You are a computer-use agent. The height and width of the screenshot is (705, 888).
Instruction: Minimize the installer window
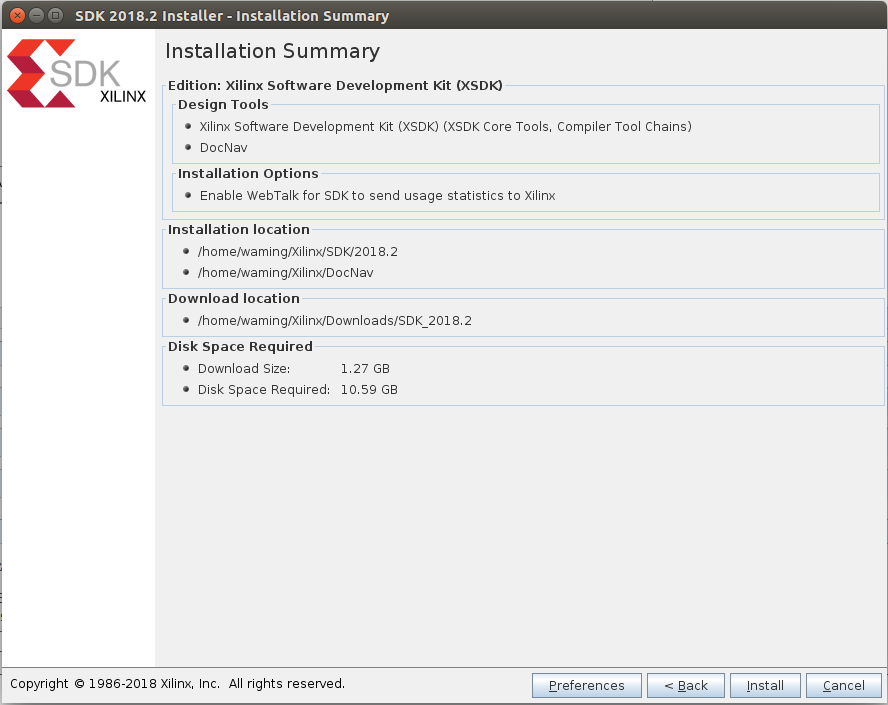coord(36,15)
